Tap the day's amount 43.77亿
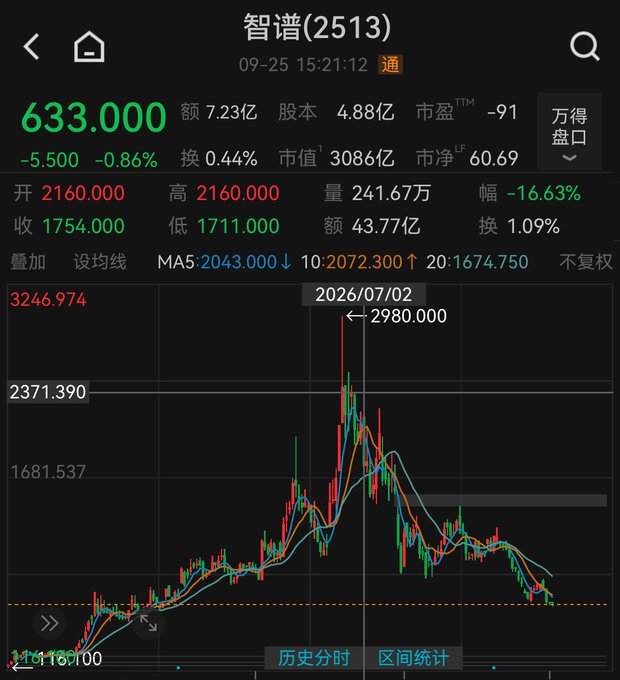The width and height of the screenshot is (620, 680). [386, 226]
